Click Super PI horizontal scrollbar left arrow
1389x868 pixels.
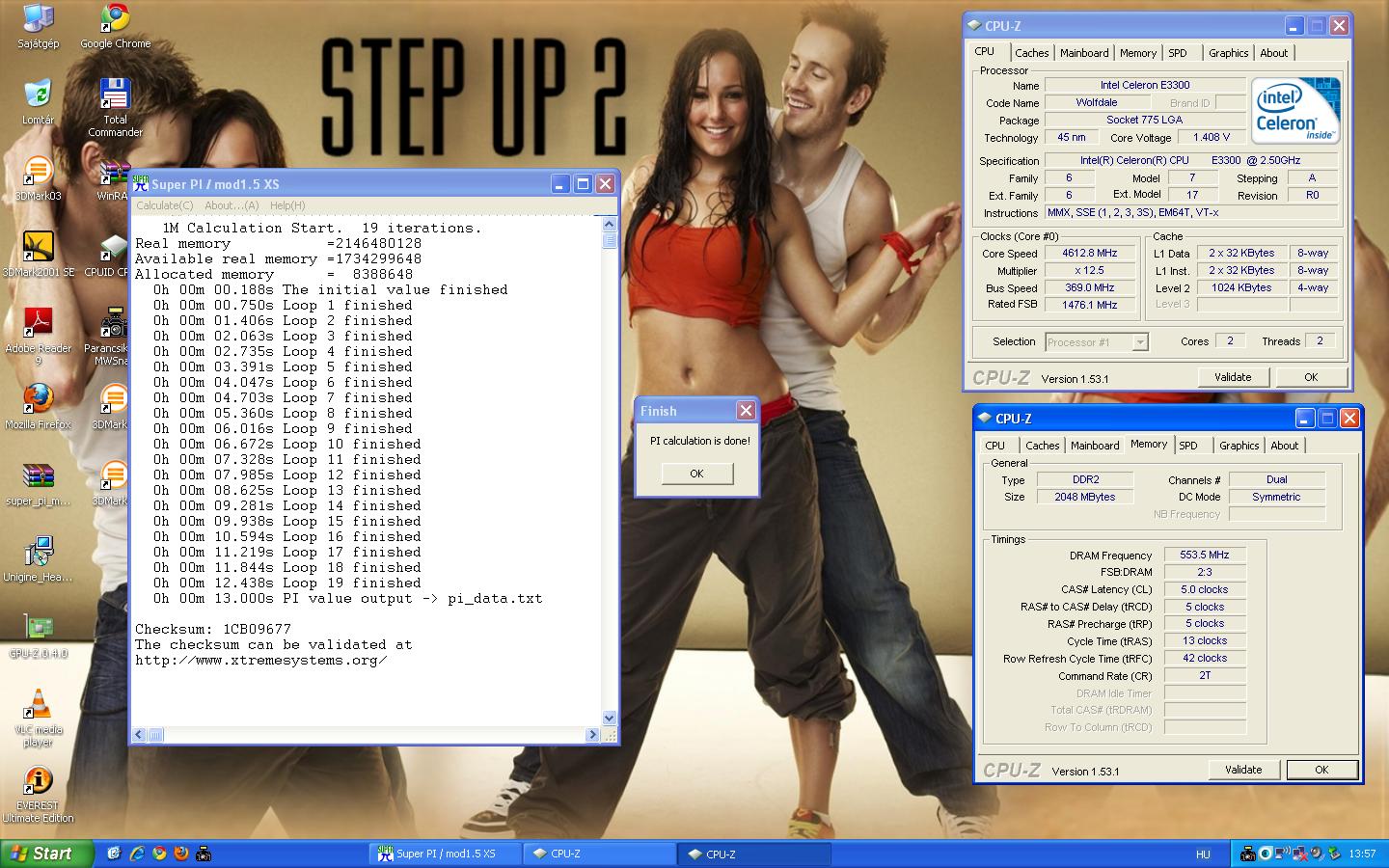(139, 735)
